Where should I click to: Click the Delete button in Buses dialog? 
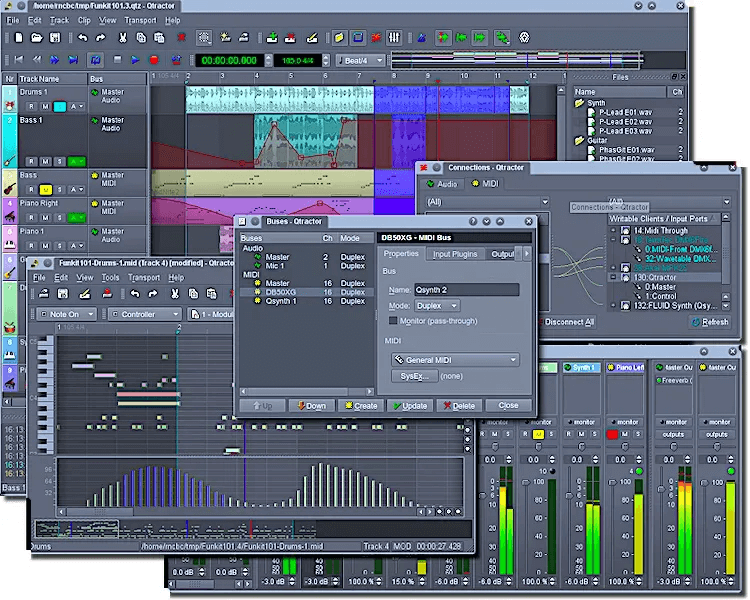click(x=458, y=405)
